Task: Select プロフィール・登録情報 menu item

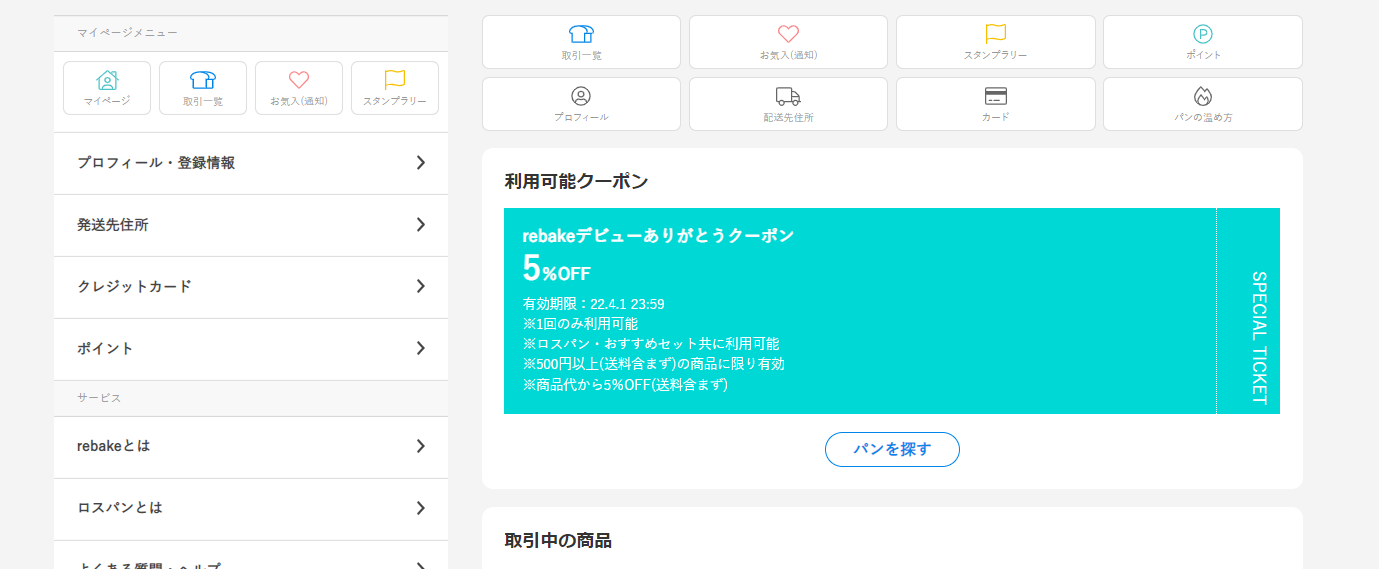Action: (250, 163)
